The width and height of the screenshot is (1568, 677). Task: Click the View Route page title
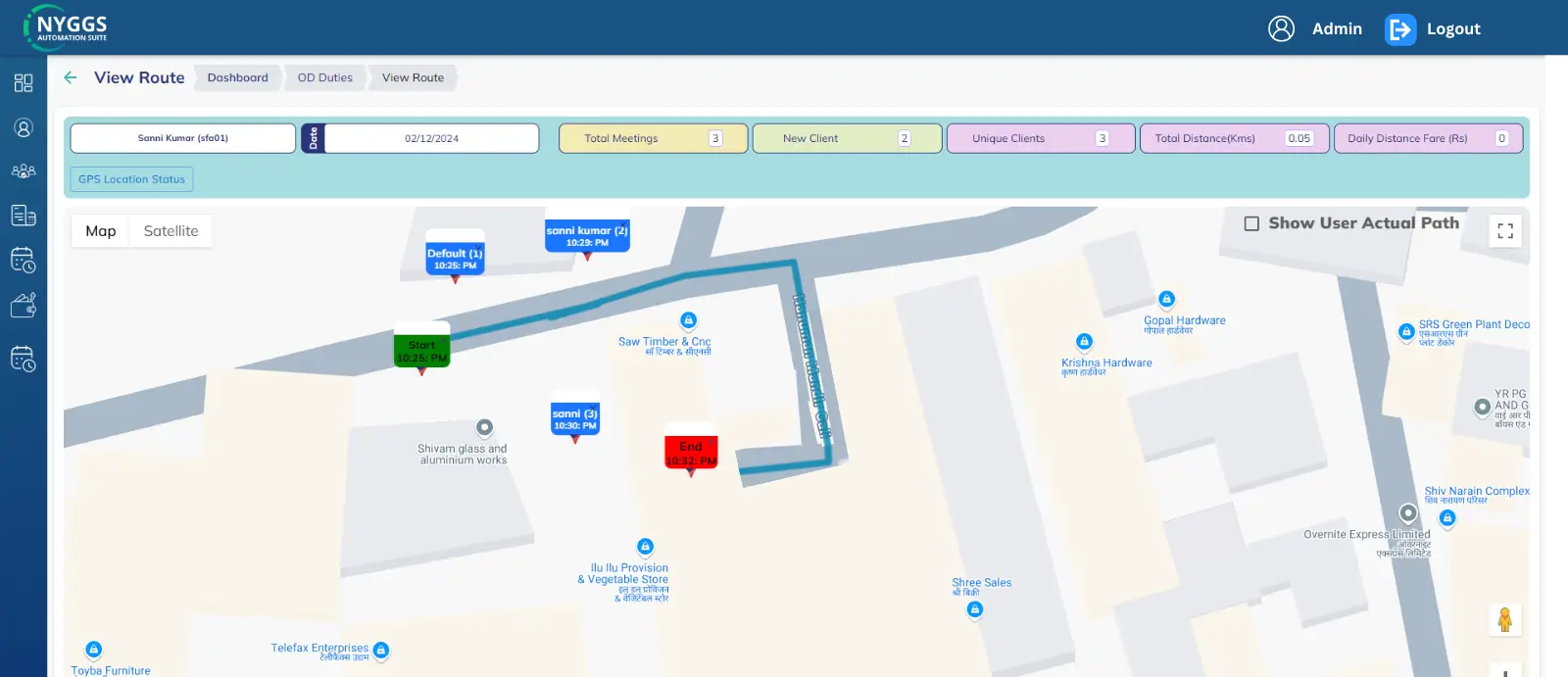139,77
